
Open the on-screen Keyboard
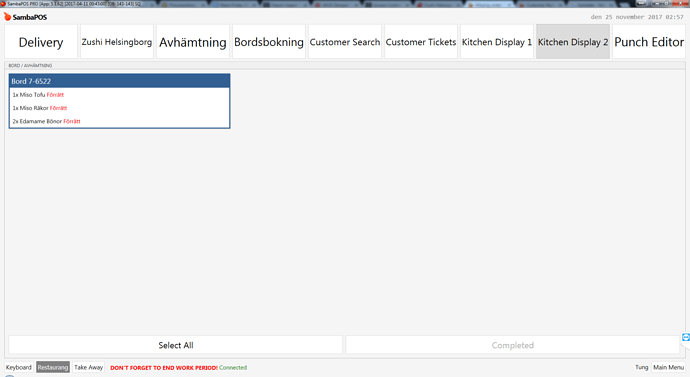click(18, 367)
